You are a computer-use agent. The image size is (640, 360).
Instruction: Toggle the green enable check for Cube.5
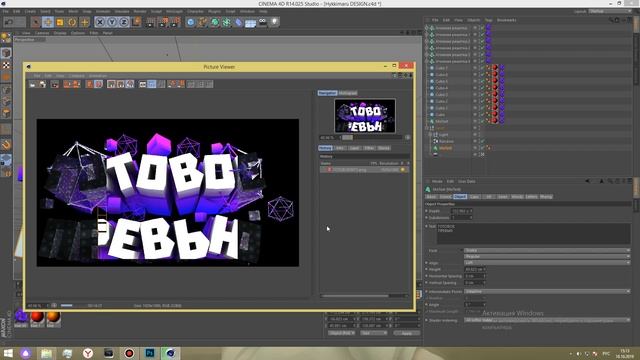point(482,81)
